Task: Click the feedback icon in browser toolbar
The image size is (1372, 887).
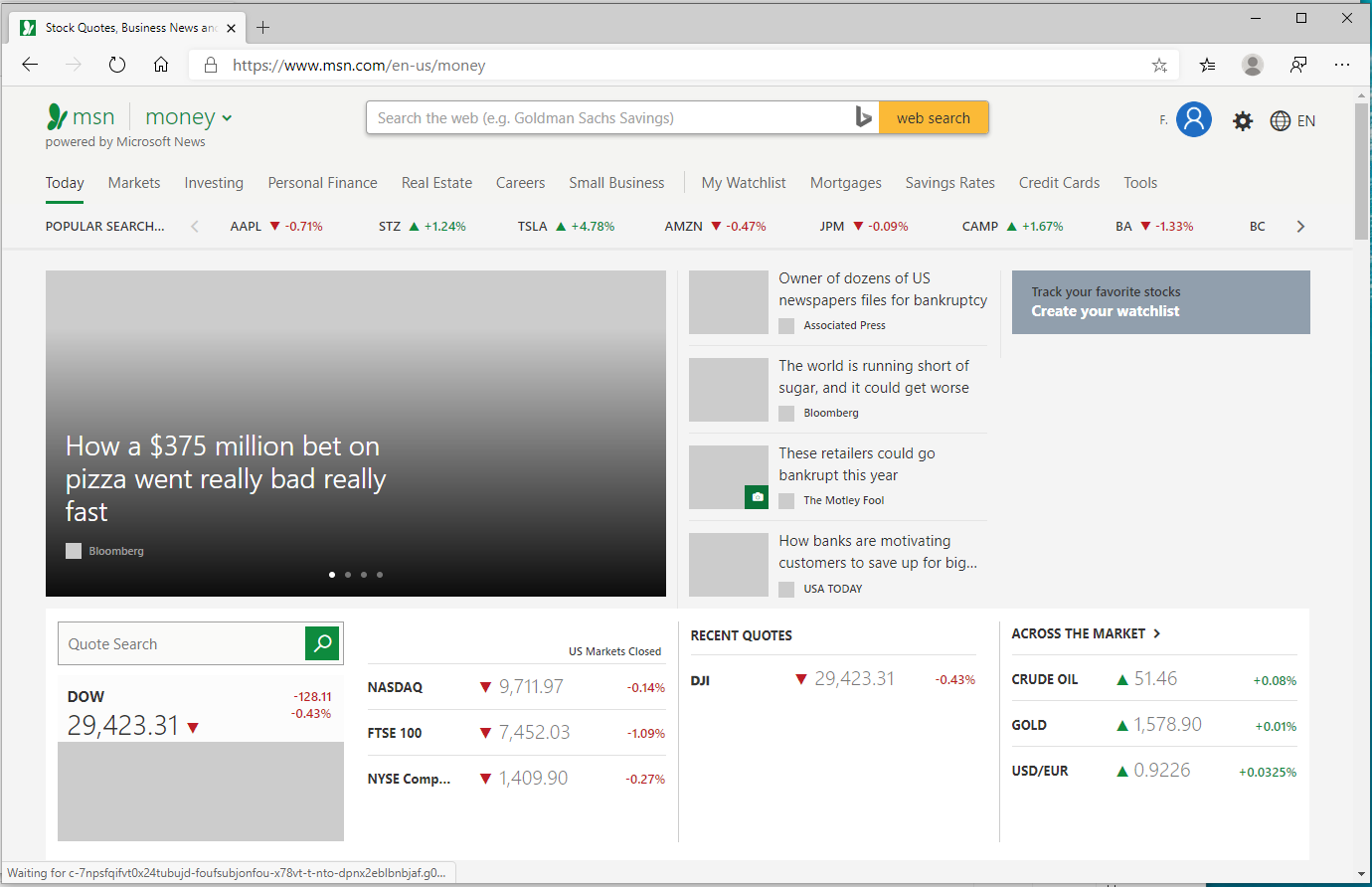Action: click(x=1298, y=65)
